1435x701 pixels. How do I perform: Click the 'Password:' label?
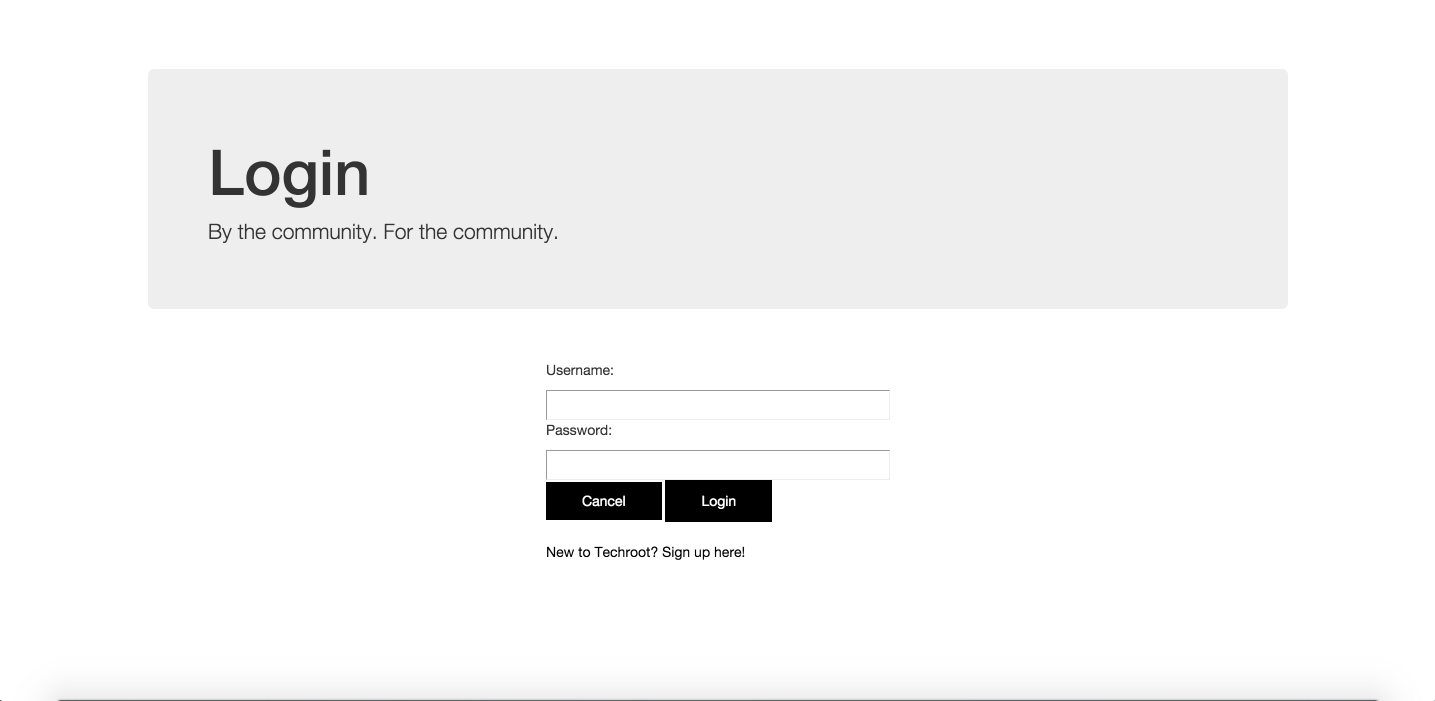(x=579, y=430)
